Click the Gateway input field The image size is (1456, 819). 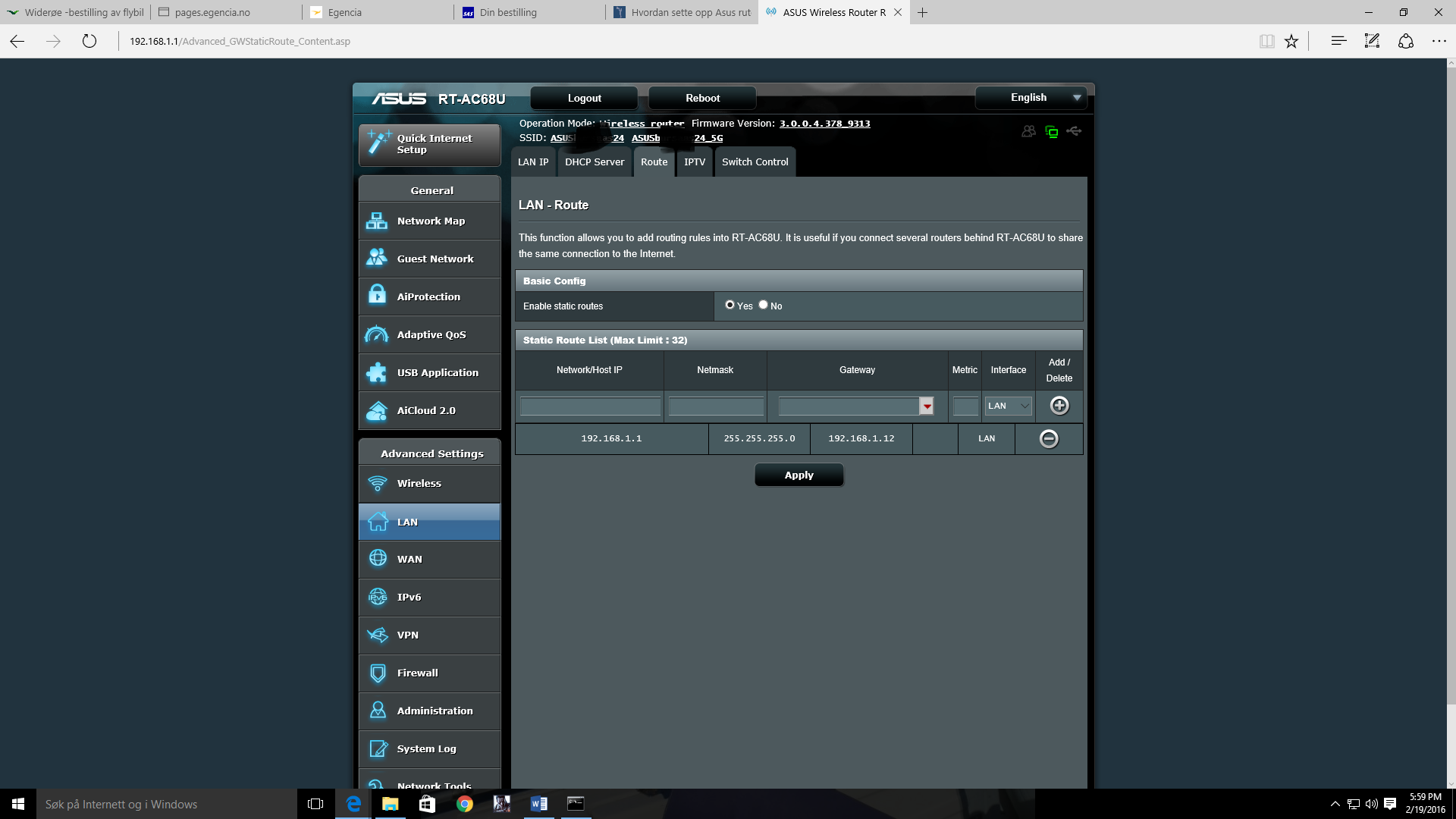click(x=849, y=406)
